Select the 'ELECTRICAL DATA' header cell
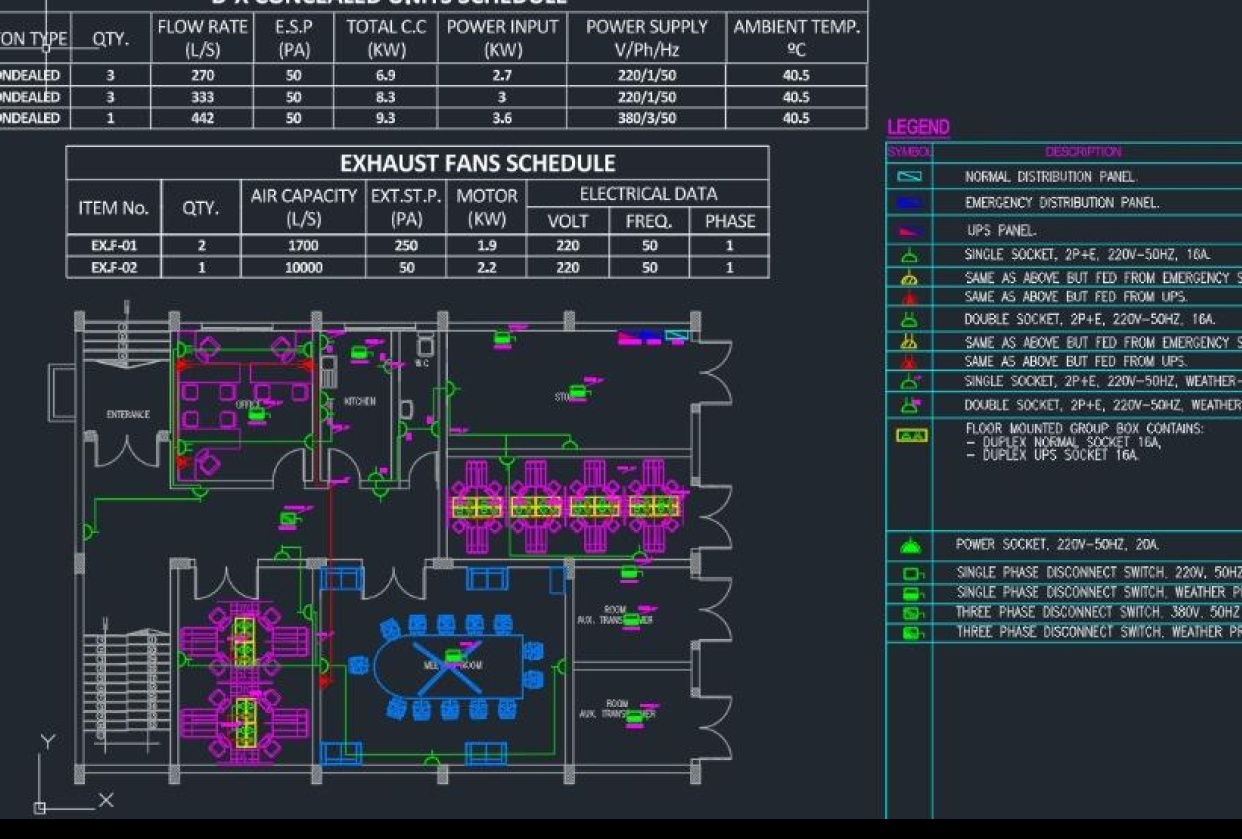Image resolution: width=1242 pixels, height=839 pixels. click(x=648, y=194)
